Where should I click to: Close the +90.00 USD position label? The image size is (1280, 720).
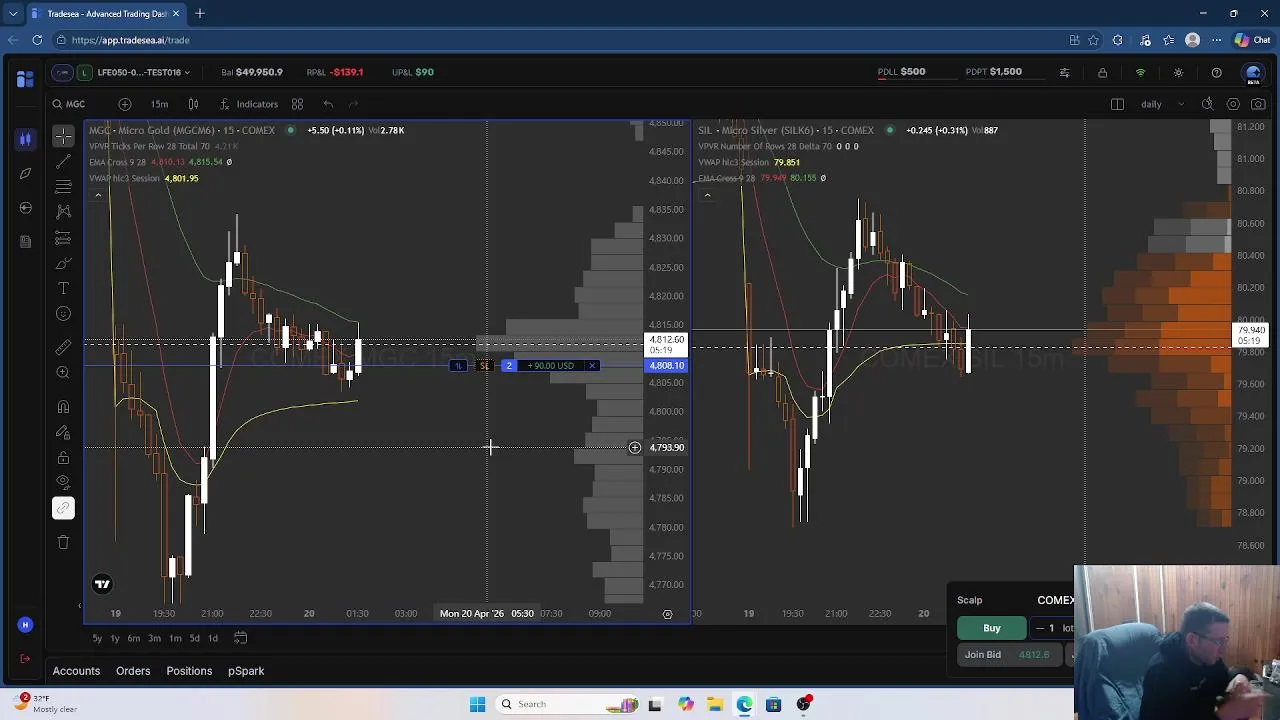tap(592, 366)
